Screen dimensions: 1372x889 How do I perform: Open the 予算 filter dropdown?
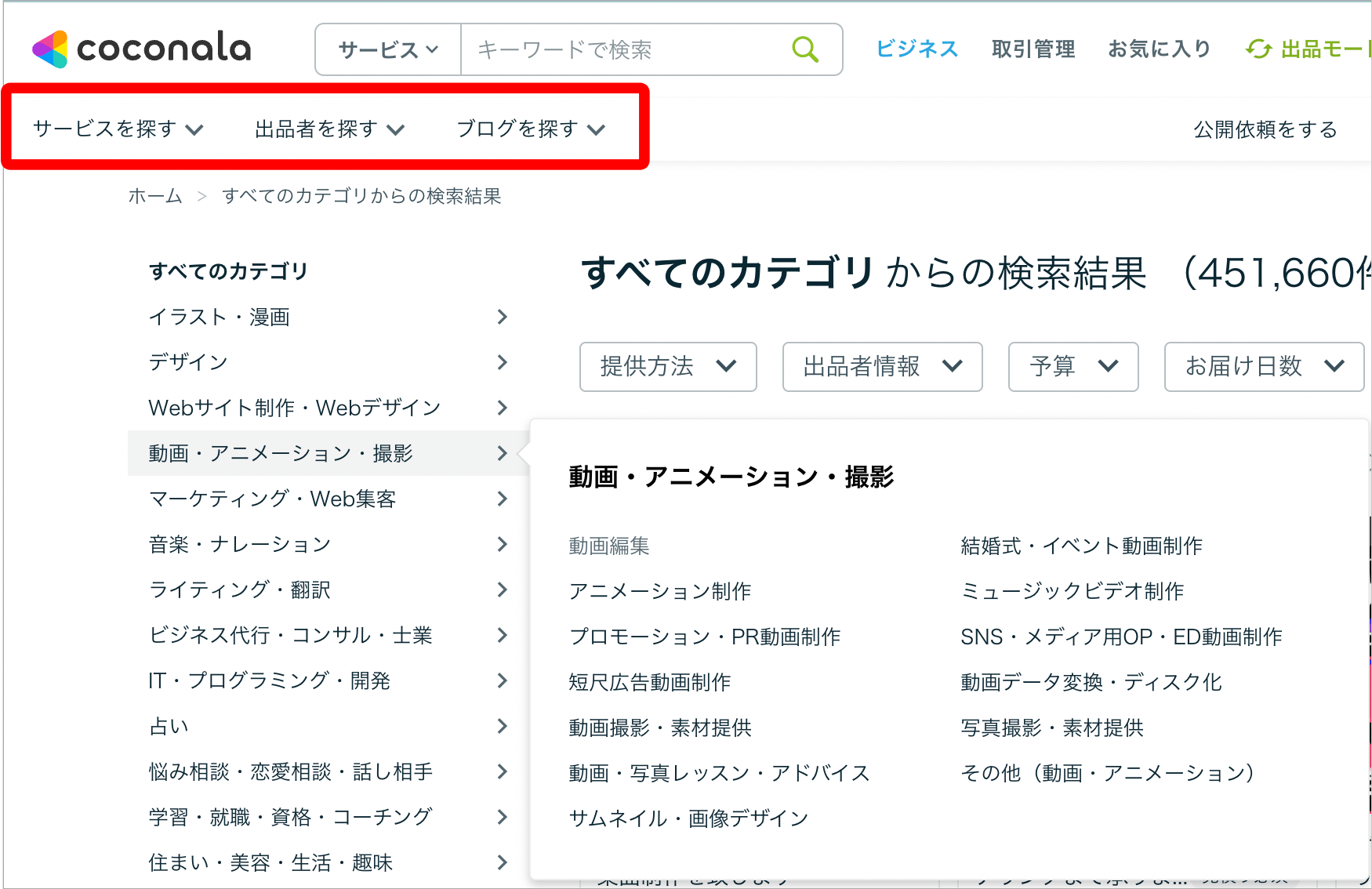pyautogui.click(x=1073, y=366)
